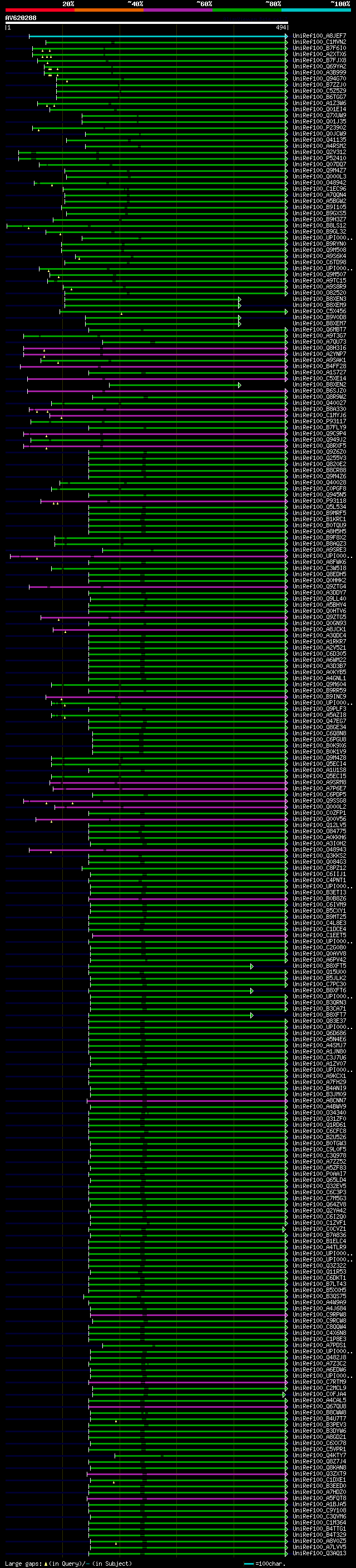Click hit UniRef100_P52410

tap(319, 159)
